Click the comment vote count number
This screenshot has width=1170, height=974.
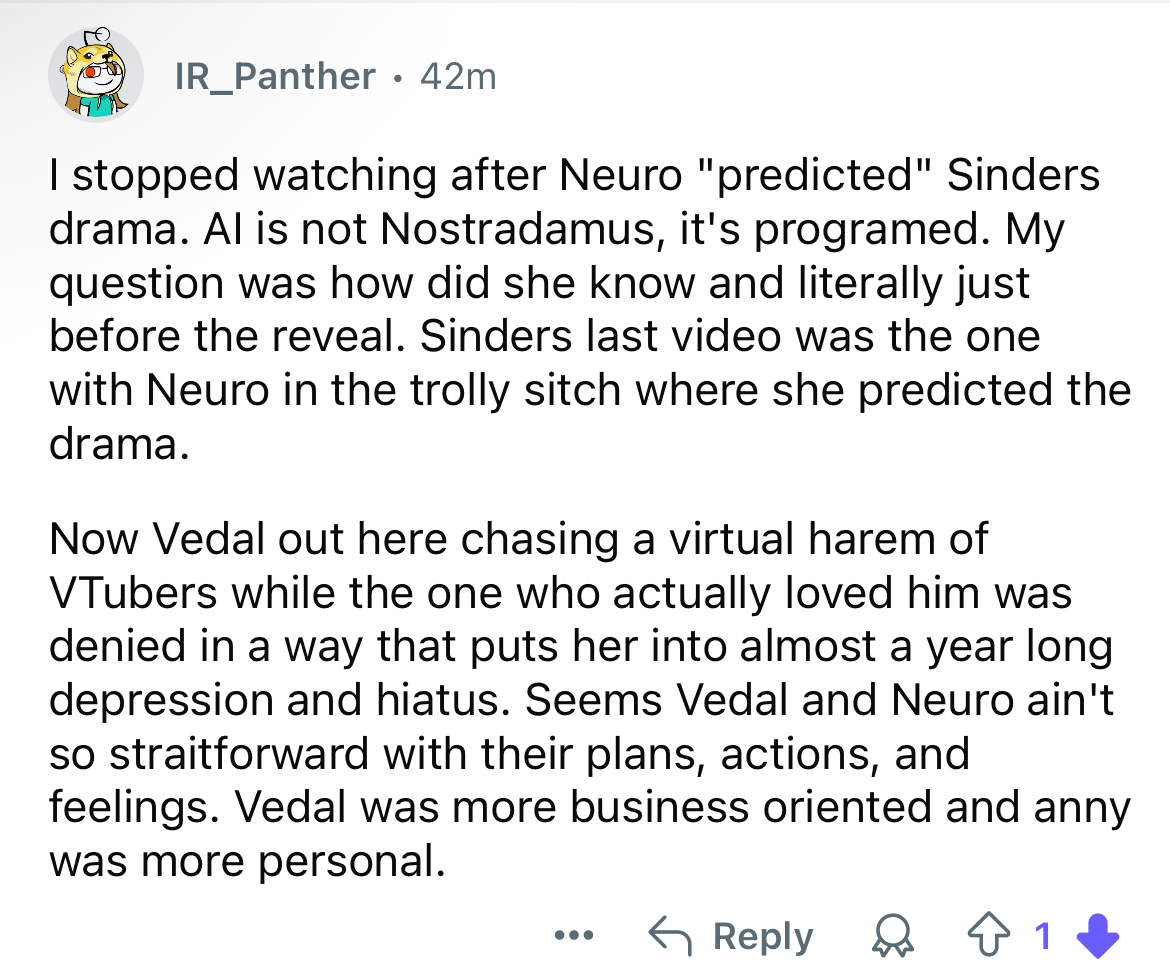[x=1041, y=937]
